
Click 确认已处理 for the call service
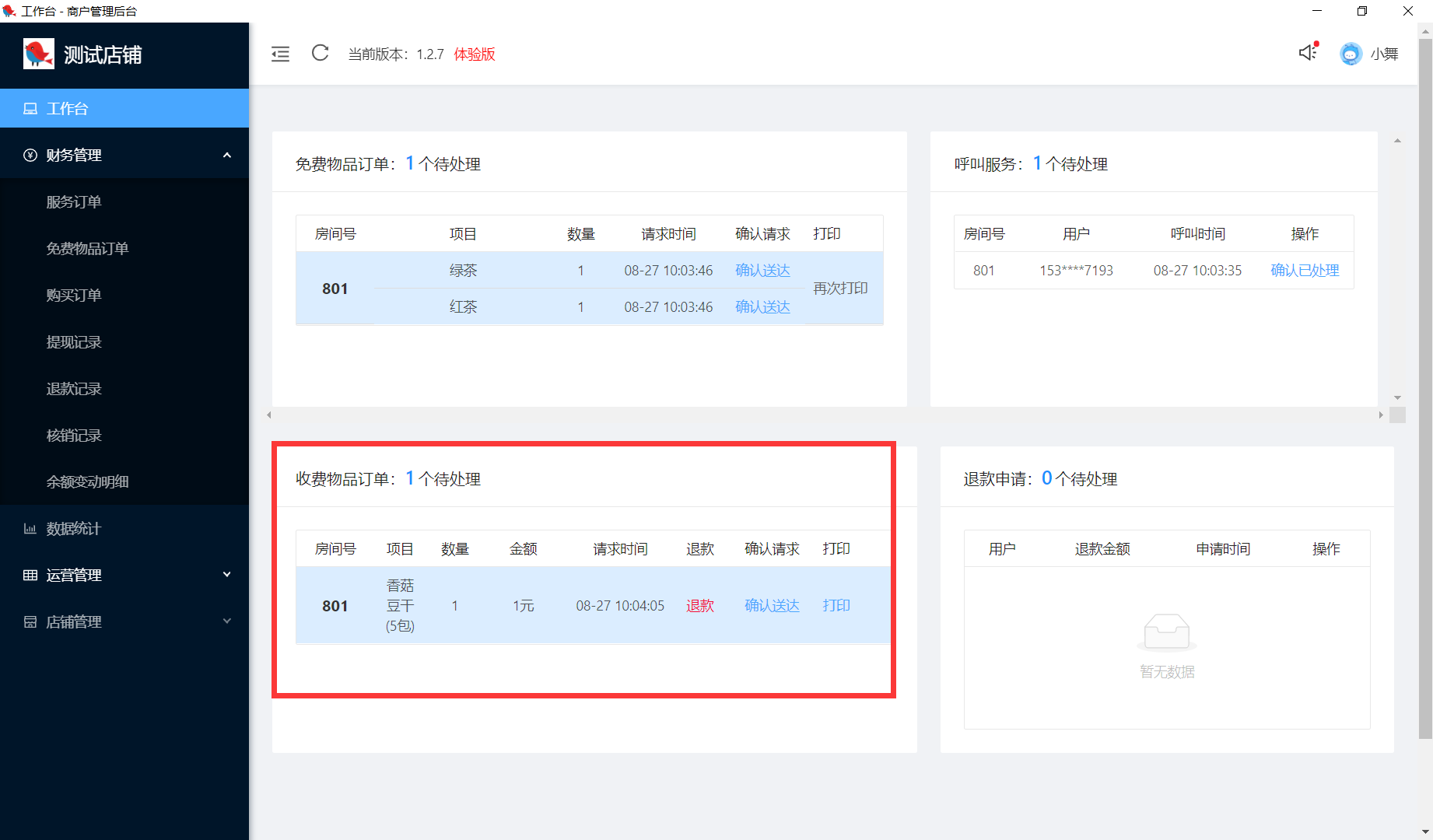coord(1305,271)
